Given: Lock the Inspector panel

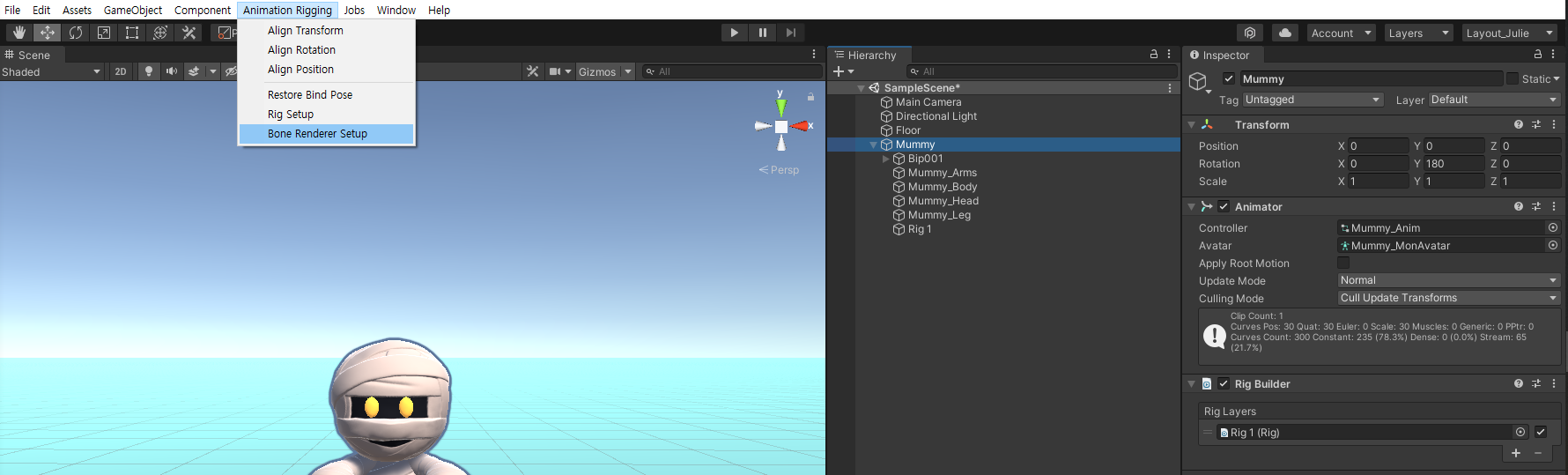Looking at the screenshot, I should [x=1538, y=55].
